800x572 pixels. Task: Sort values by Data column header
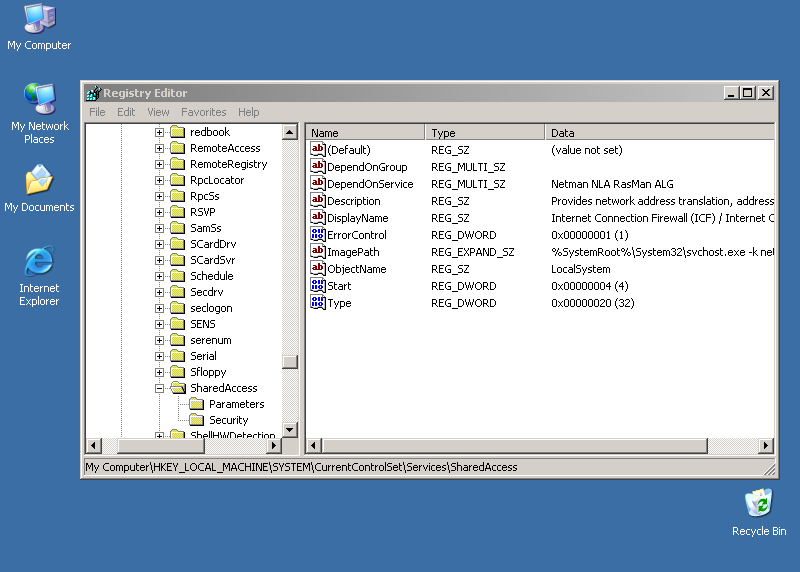pos(660,133)
